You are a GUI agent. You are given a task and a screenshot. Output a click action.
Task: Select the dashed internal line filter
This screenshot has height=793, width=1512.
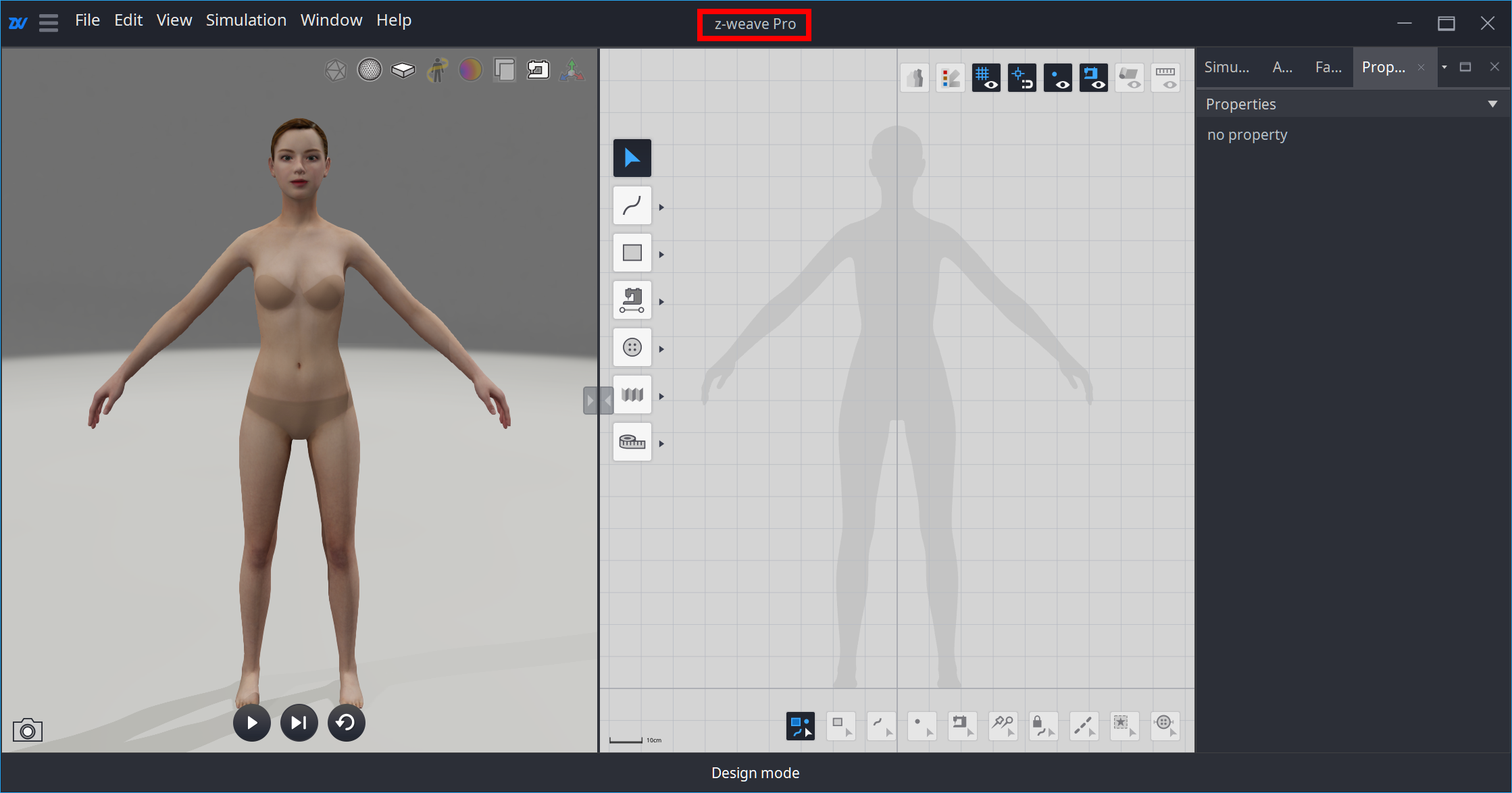click(1084, 726)
